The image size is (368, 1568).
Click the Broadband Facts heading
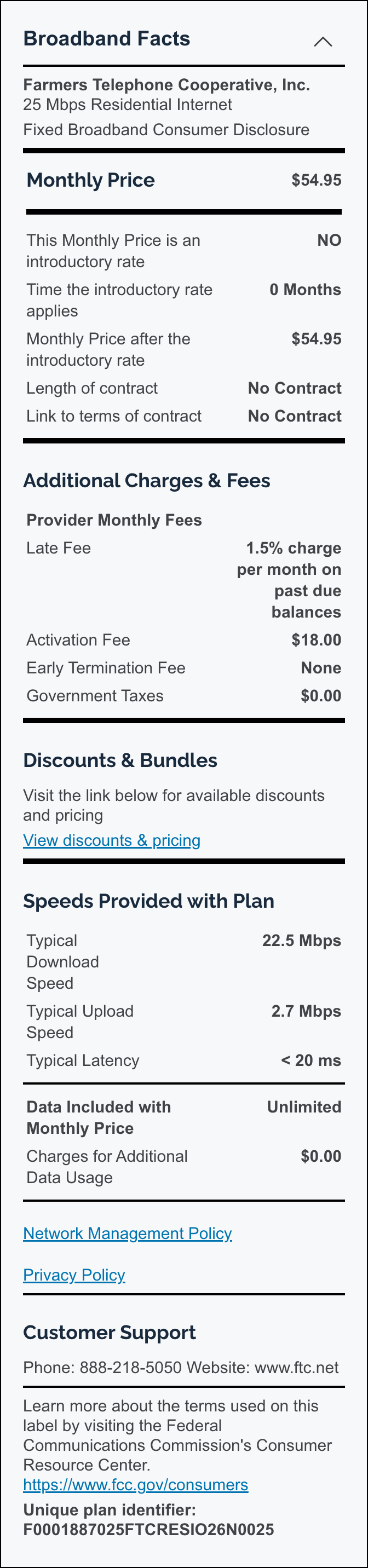coord(107,38)
